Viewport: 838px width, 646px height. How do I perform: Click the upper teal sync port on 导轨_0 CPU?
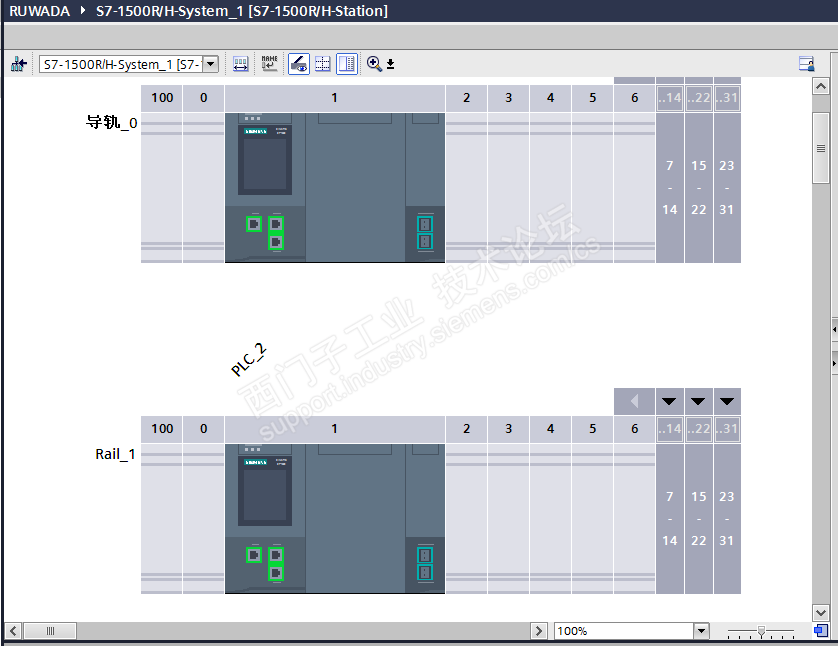pos(425,224)
